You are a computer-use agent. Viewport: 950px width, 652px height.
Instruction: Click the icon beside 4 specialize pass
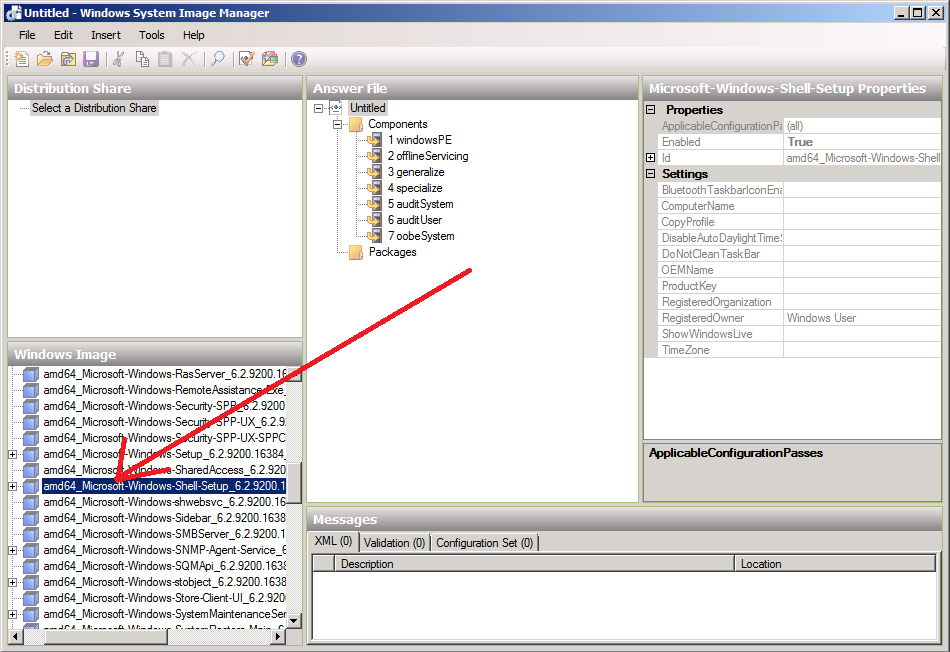(x=374, y=188)
